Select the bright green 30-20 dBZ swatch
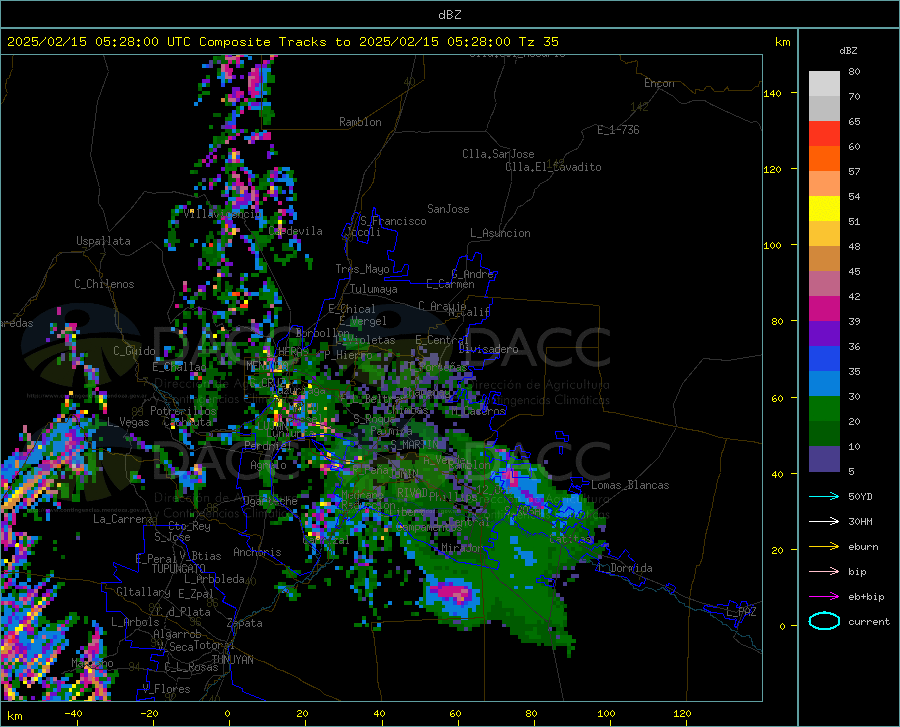 click(824, 409)
